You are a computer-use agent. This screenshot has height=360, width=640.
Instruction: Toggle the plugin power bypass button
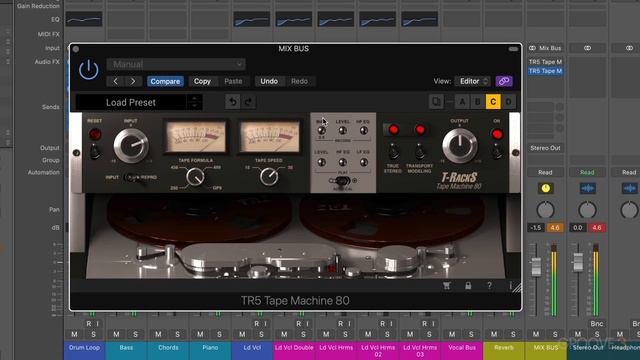coord(89,70)
